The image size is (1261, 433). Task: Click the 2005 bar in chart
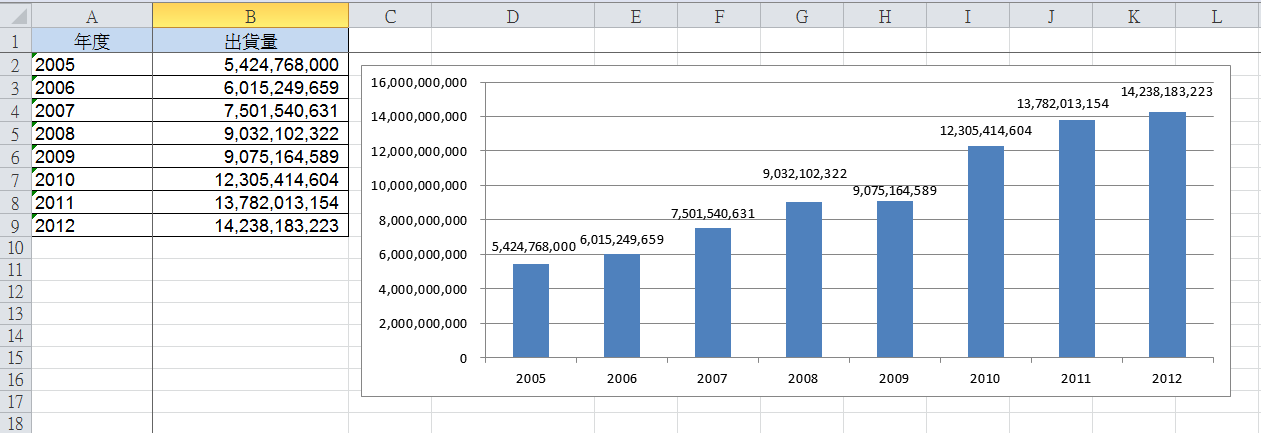[531, 310]
